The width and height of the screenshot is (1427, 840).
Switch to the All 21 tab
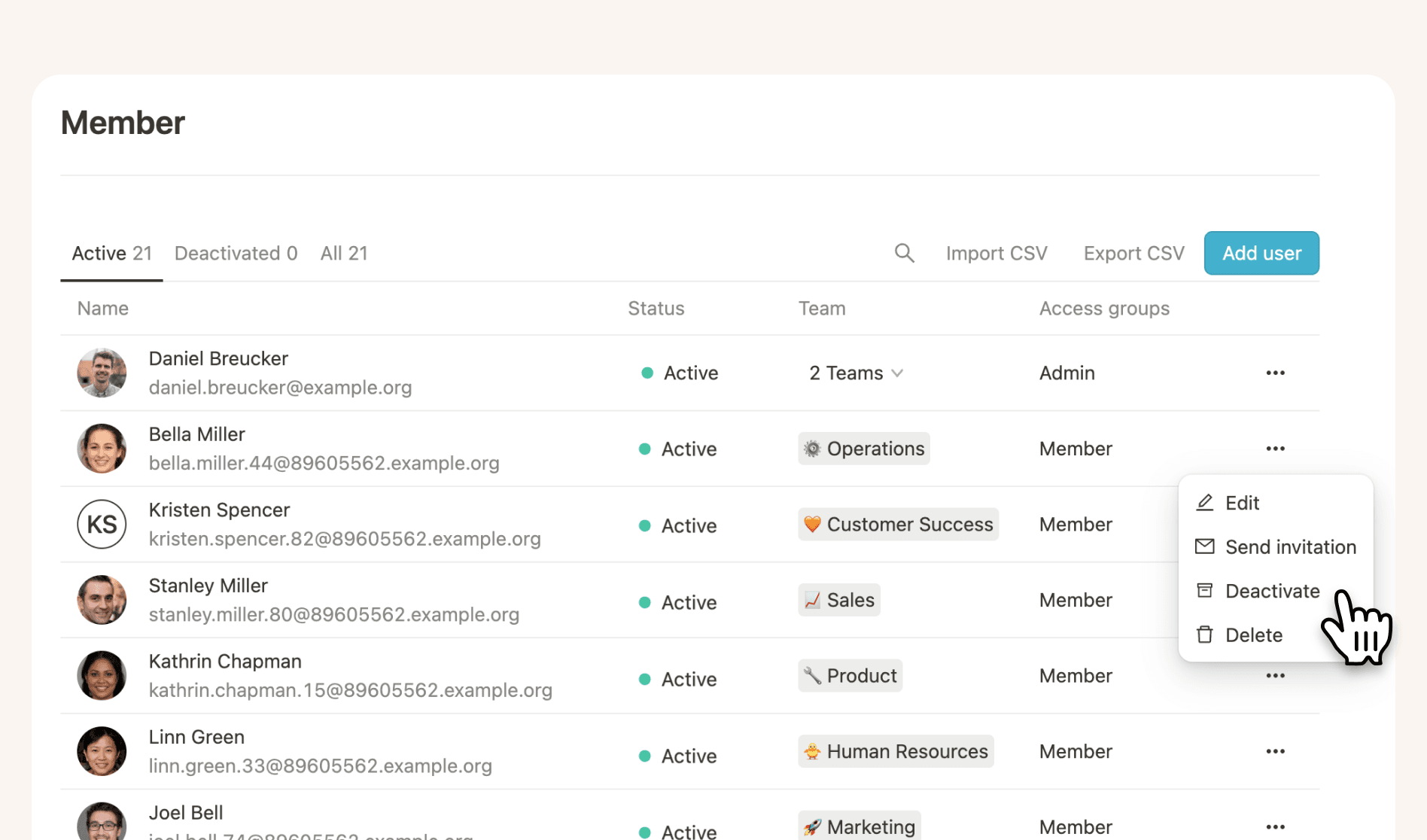click(x=344, y=254)
